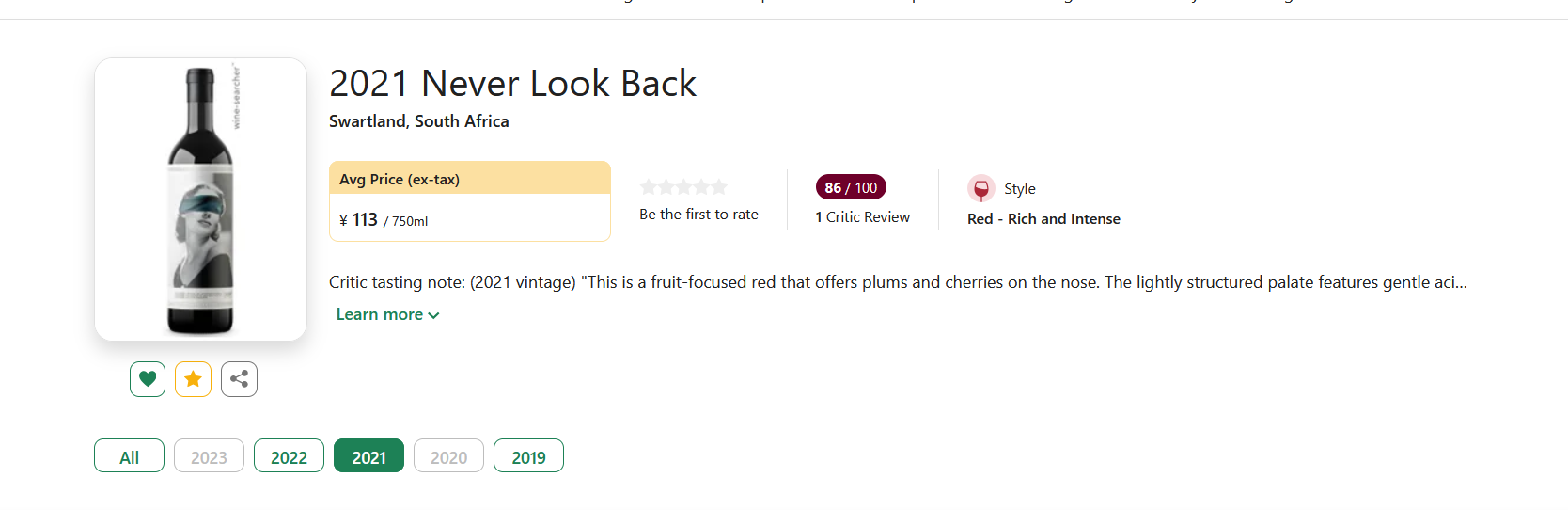Switch to the 2022 vintage
Screen dimensions: 1568x510
[x=289, y=455]
